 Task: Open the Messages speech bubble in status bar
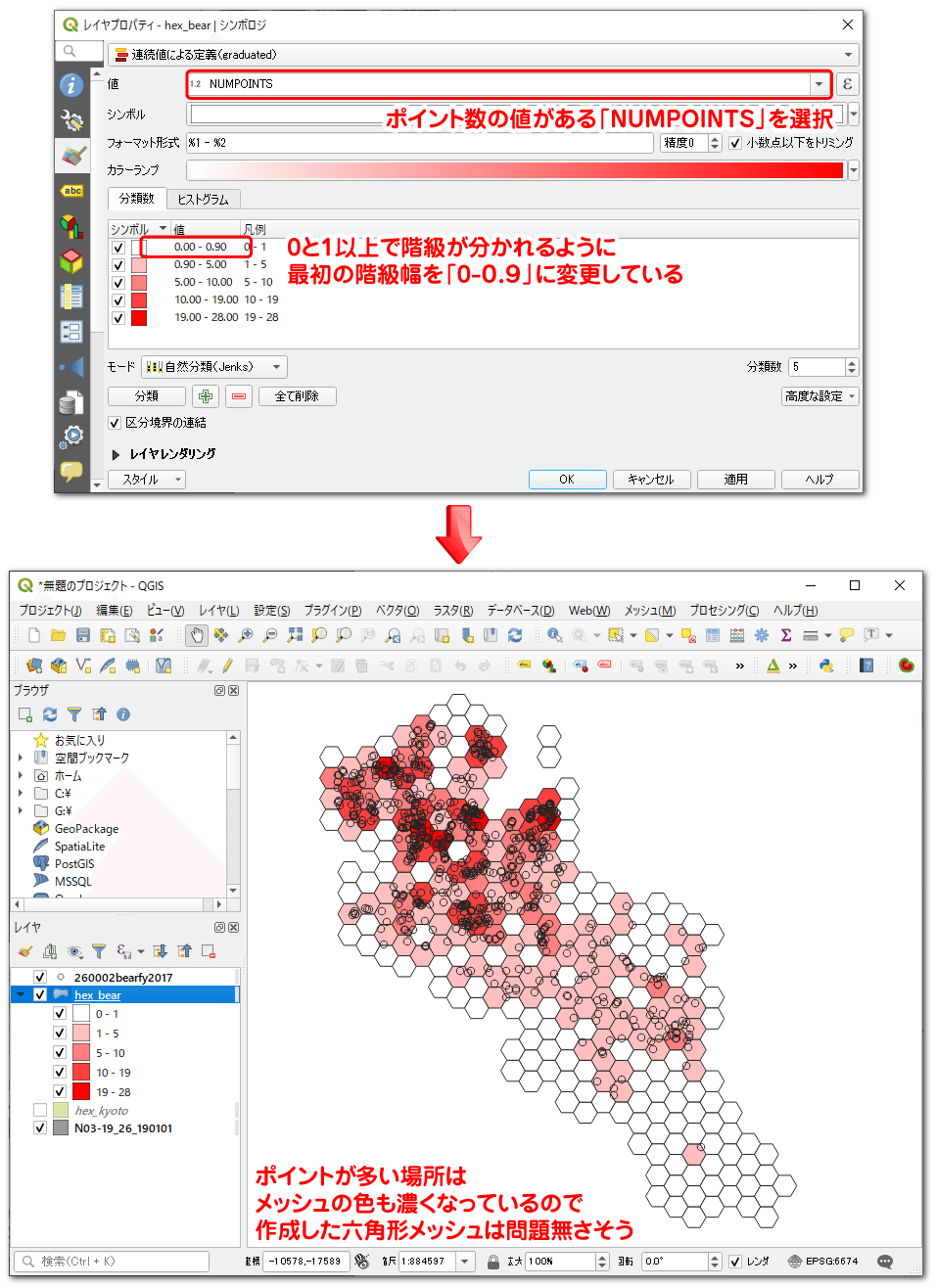(x=885, y=1262)
